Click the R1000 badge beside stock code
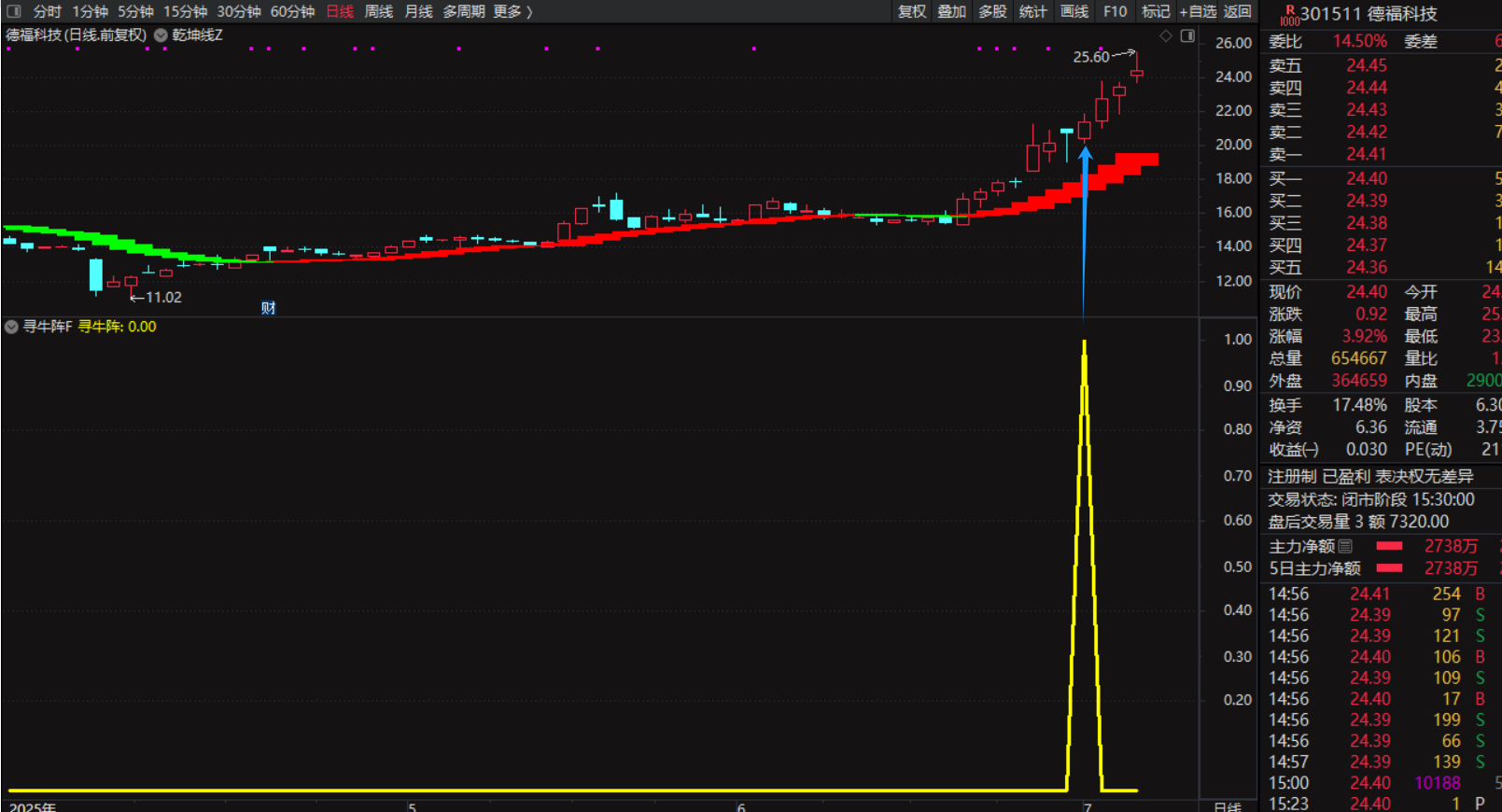The width and height of the screenshot is (1502, 812). pyautogui.click(x=1289, y=15)
